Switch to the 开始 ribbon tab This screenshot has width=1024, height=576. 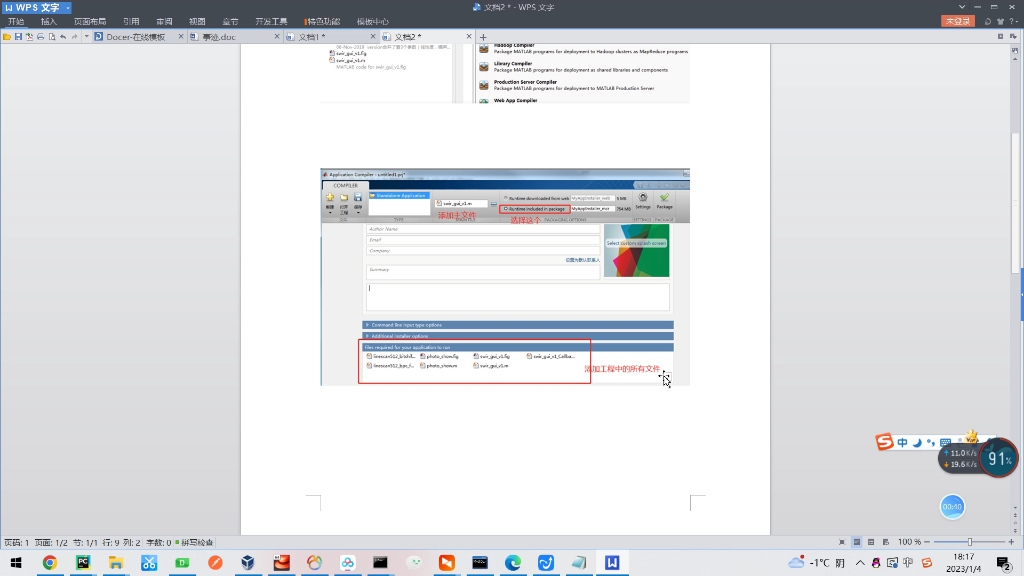[16, 22]
